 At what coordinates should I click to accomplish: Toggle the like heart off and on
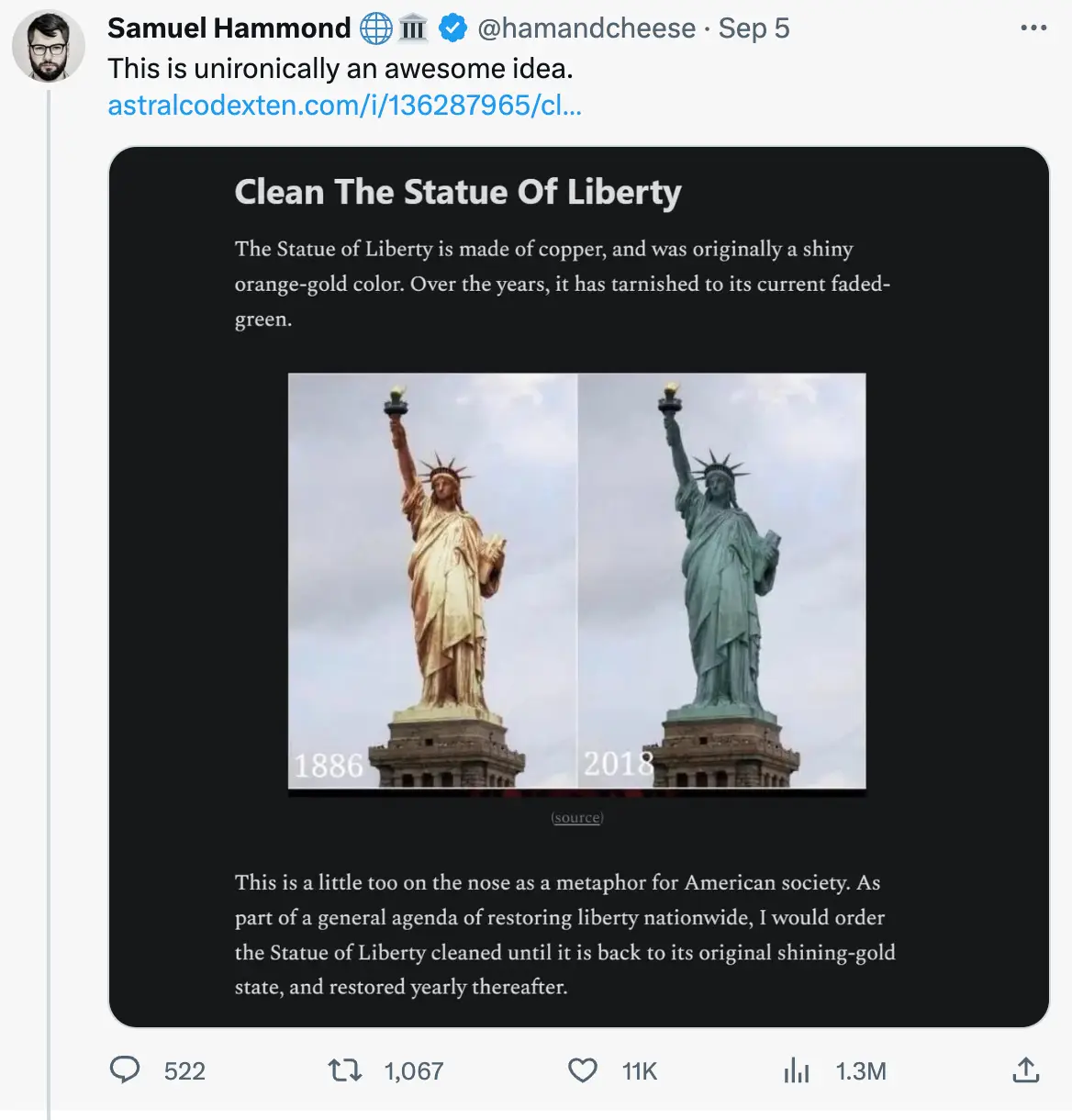[x=582, y=1070]
